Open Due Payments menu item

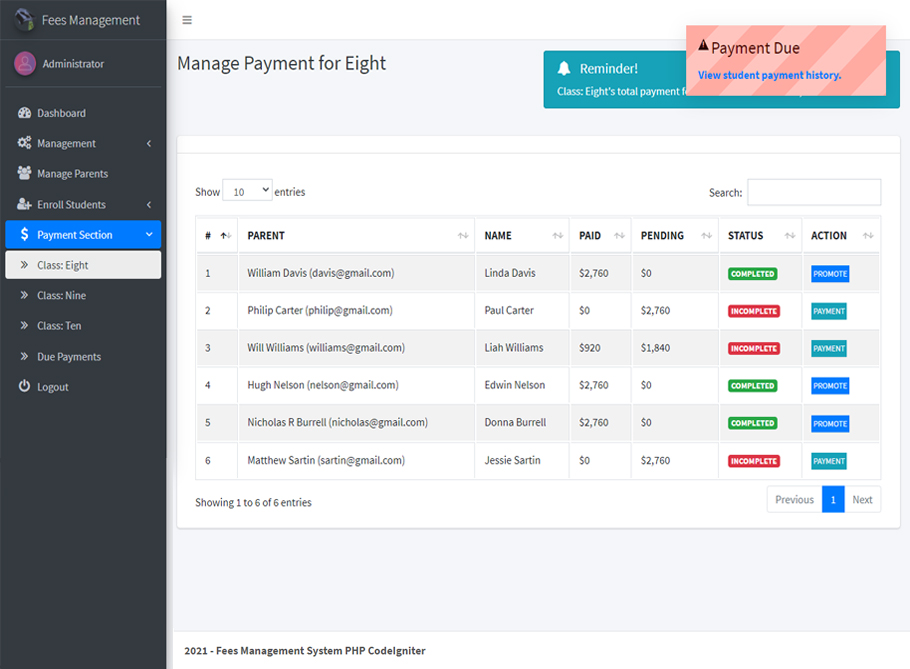pos(83,356)
